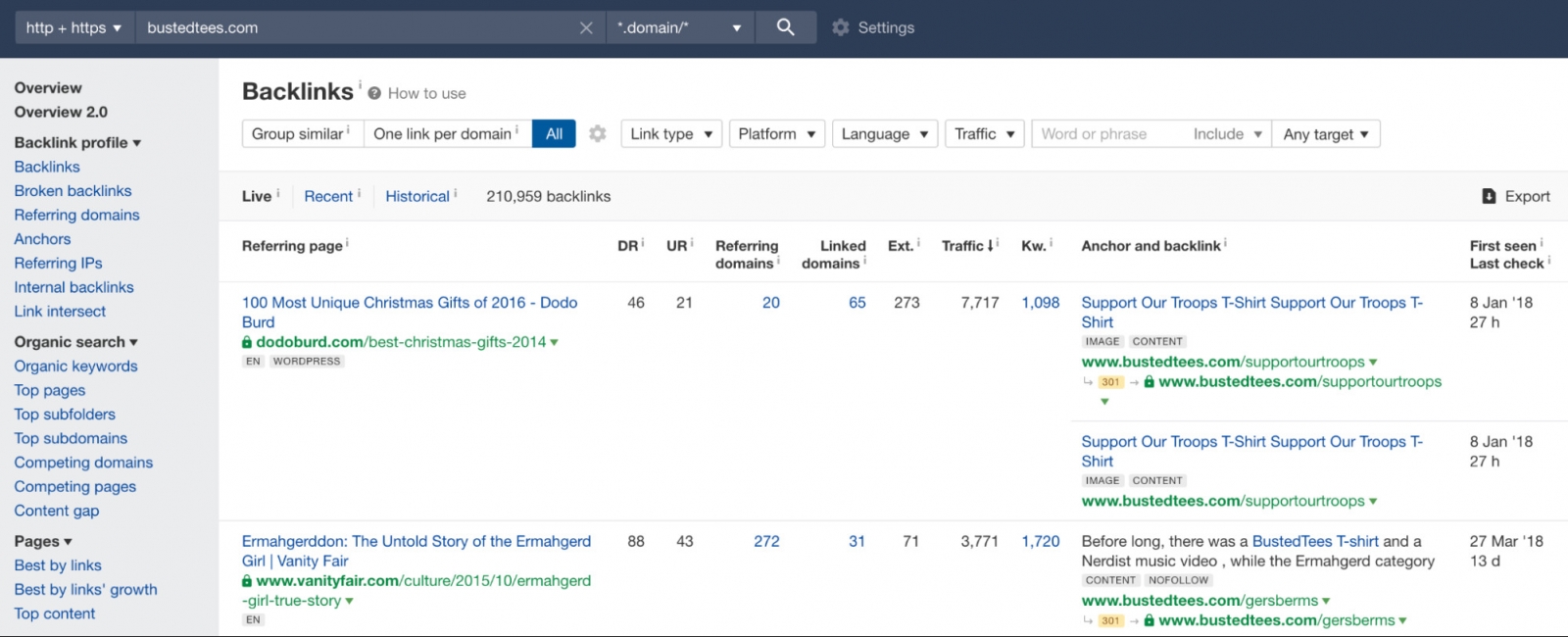Open Referring domains in the sidebar
This screenshot has height=637, width=1568.
point(76,215)
